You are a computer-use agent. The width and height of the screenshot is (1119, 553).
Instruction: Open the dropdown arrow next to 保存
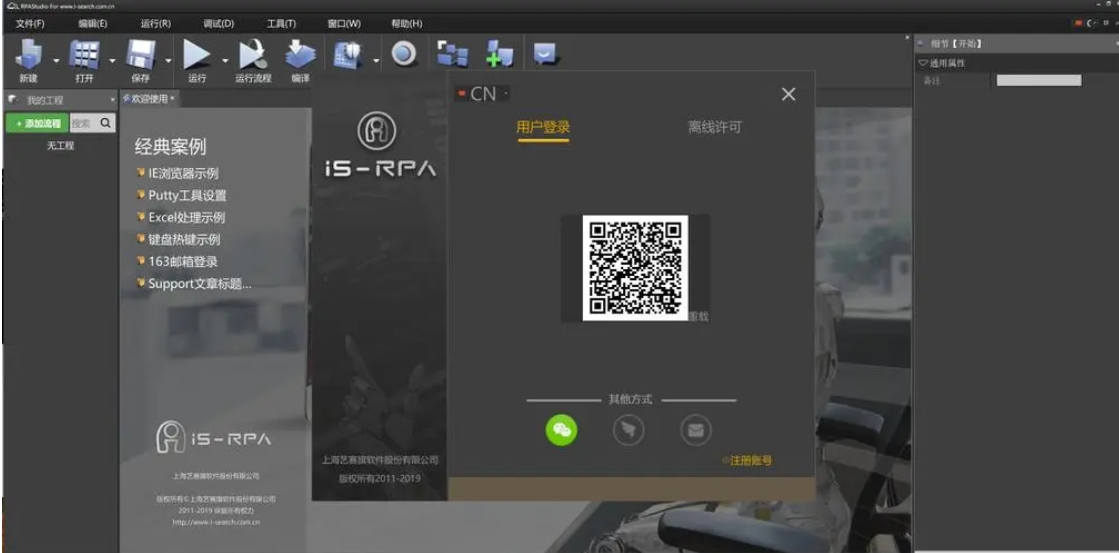(x=168, y=61)
